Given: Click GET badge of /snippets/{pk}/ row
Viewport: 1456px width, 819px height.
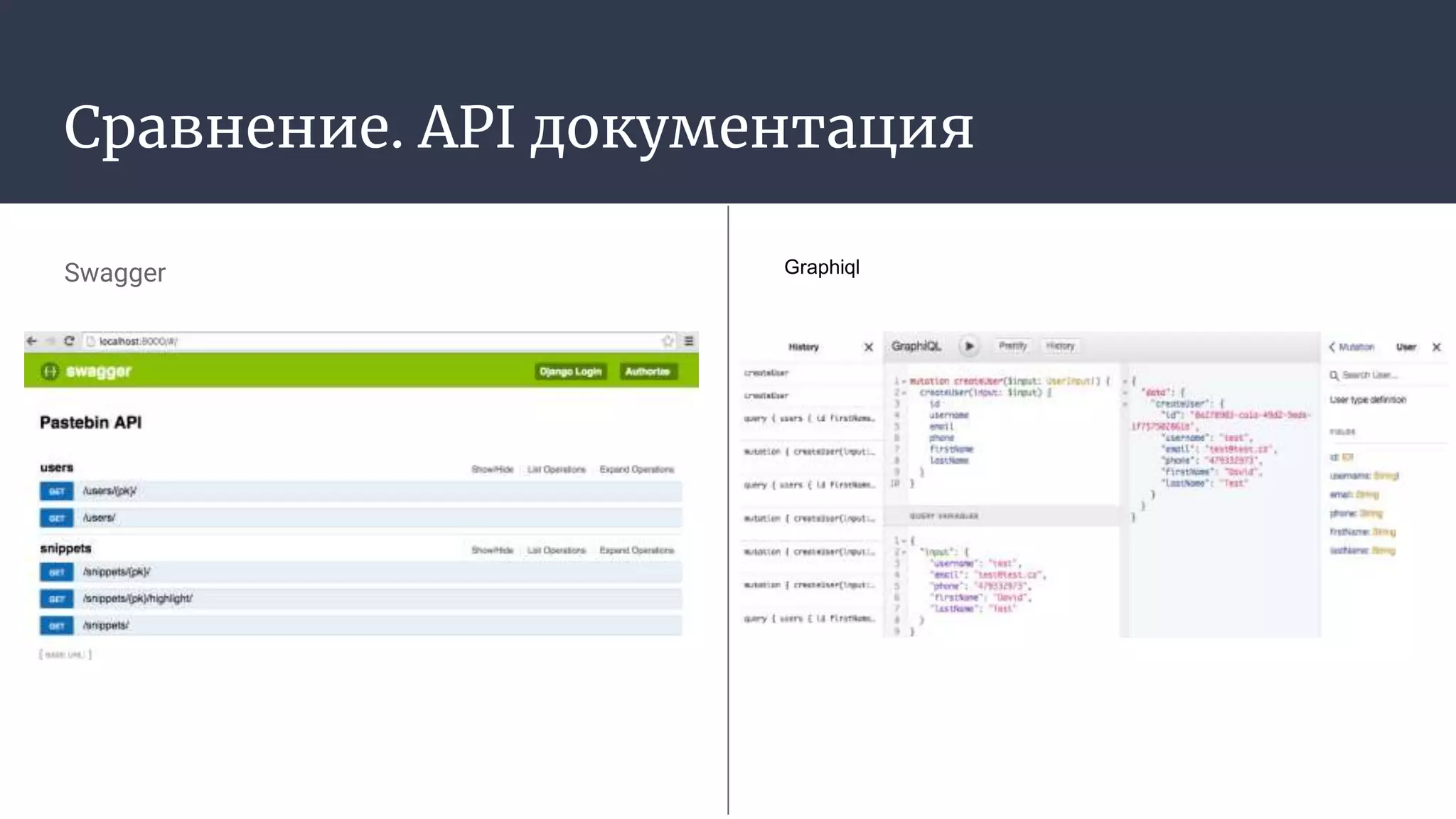Looking at the screenshot, I should pos(57,572).
